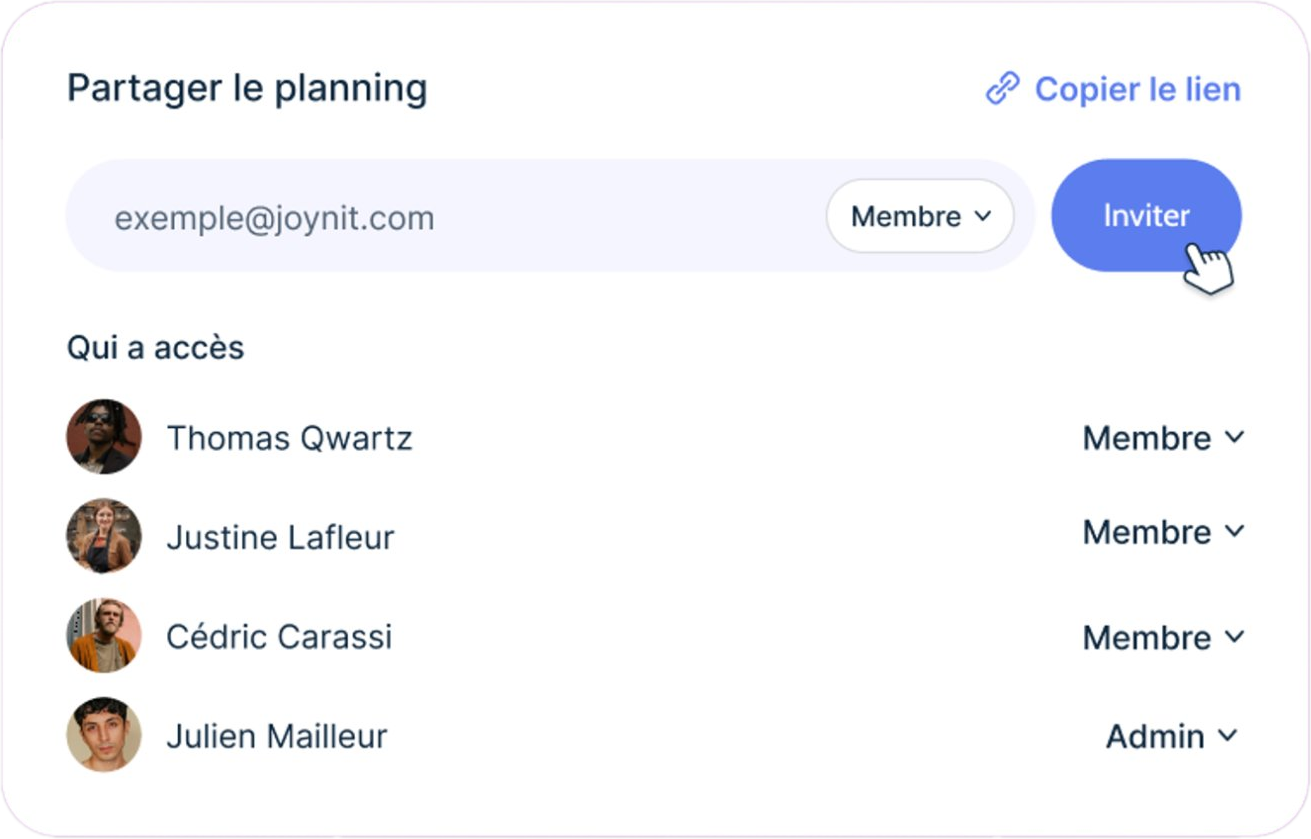1311x839 pixels.
Task: Click the Inviter button
Action: point(1146,214)
